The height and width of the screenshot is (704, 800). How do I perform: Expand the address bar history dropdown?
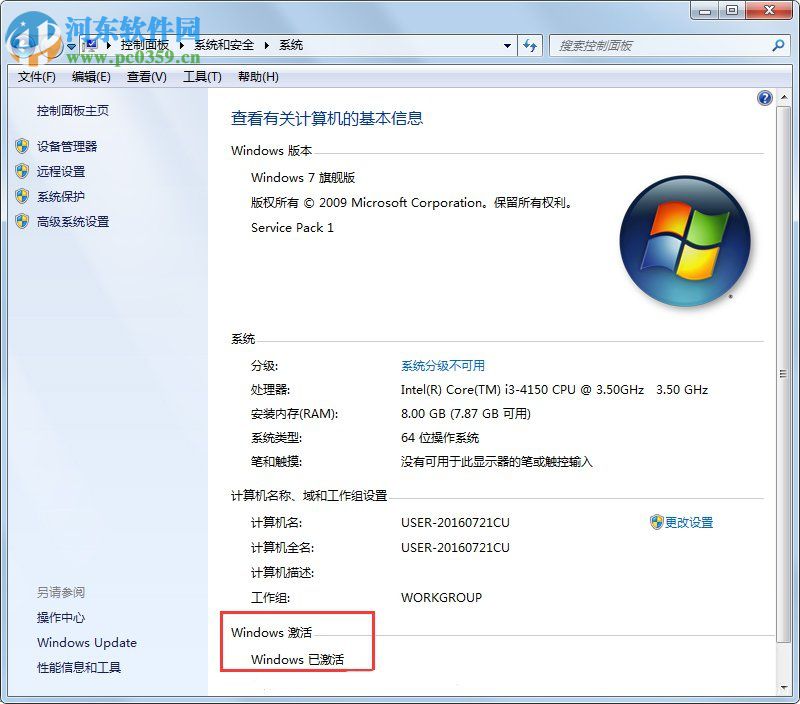point(507,46)
